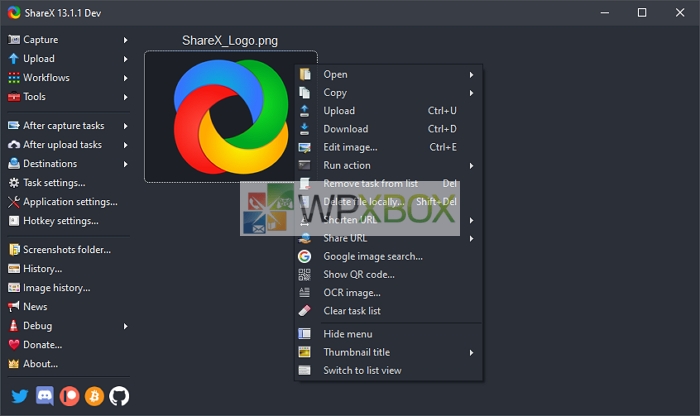Expand the Destinations submenu arrow
Screen dimensions: 700x416
125,164
